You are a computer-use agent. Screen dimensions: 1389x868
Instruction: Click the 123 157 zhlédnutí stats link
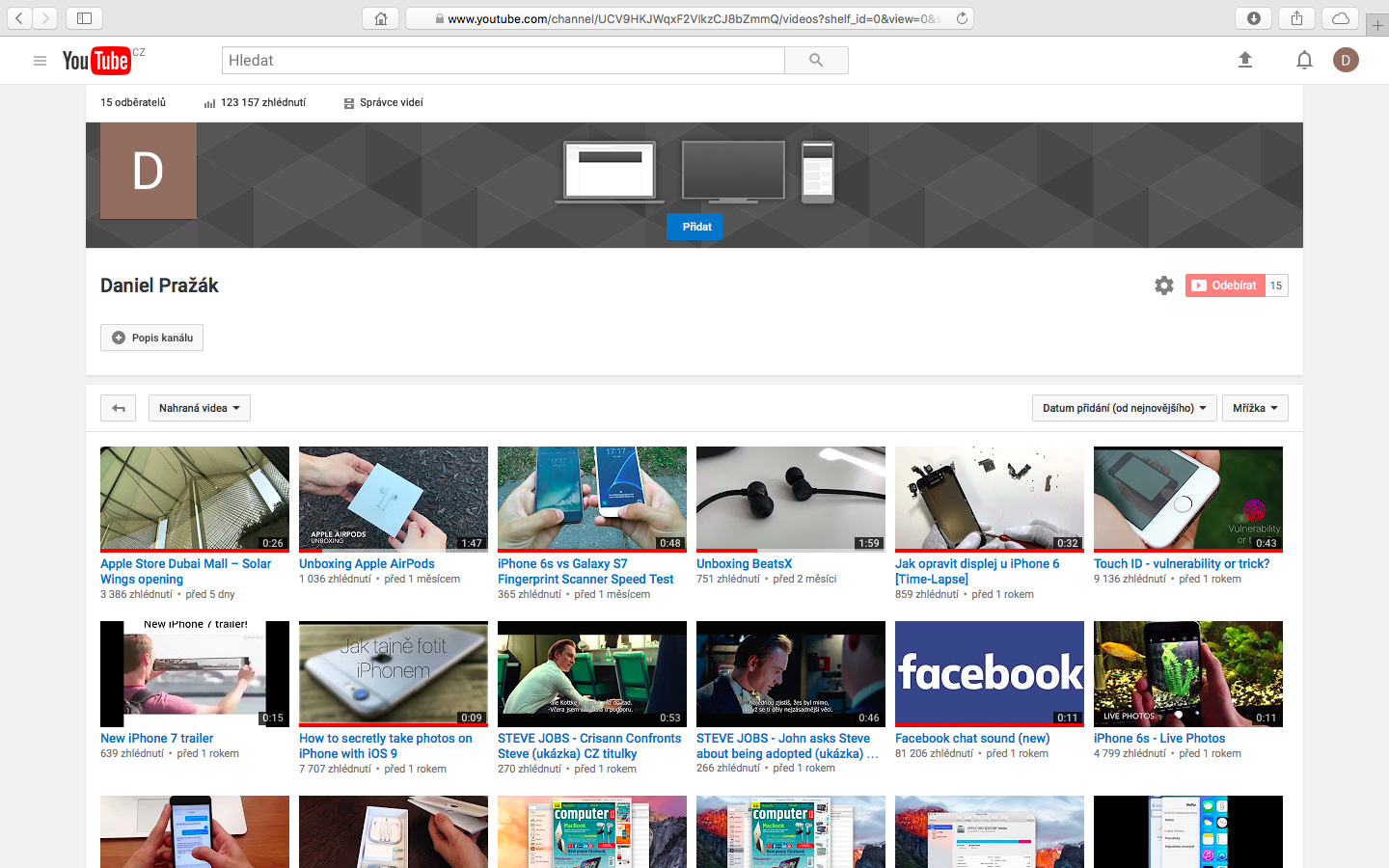click(255, 102)
